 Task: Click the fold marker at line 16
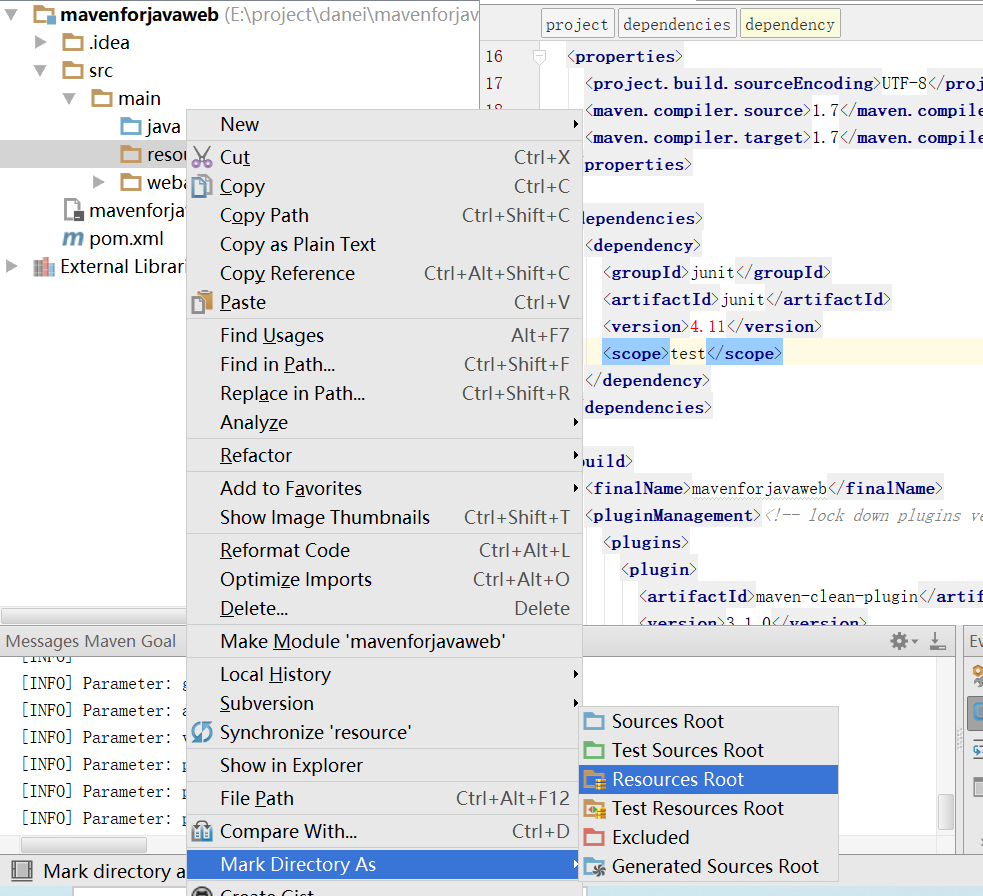pos(539,56)
